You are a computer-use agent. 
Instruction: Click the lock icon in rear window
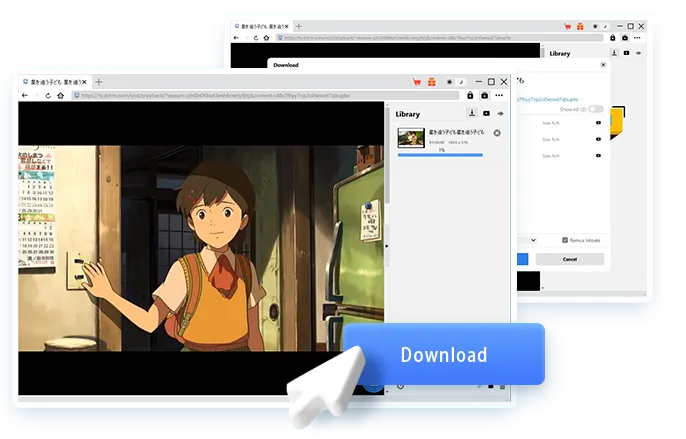coord(612,38)
